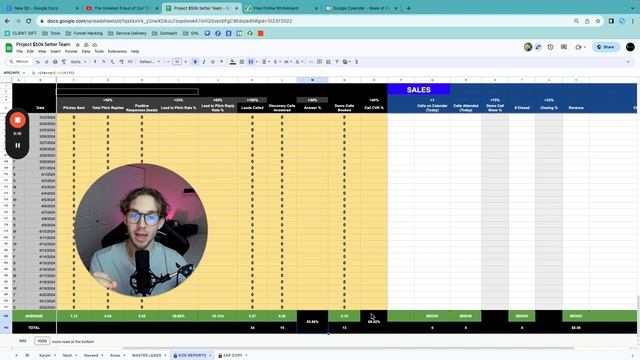Screen dimensions: 640x360
Task: Open the horizontal align dropdown
Action: [265, 62]
